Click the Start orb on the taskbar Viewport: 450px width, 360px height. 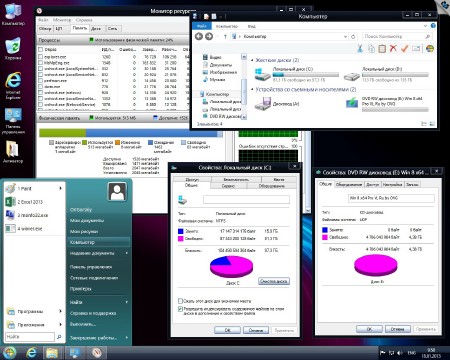(x=9, y=352)
